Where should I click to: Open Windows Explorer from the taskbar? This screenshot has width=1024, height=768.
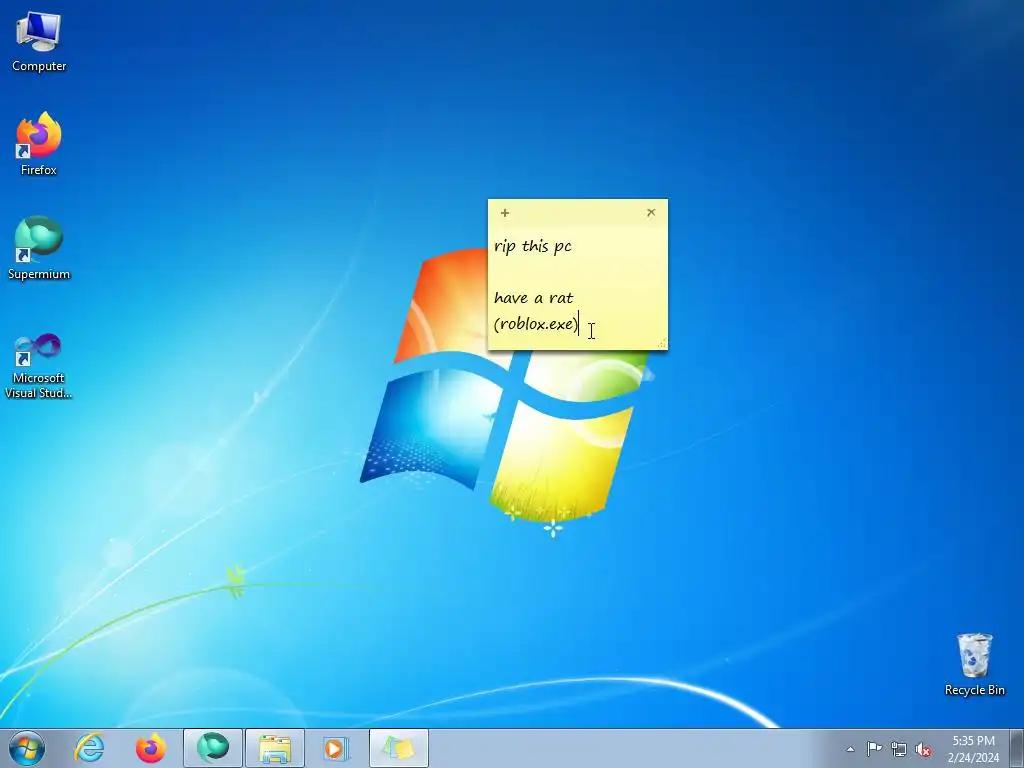tap(275, 748)
